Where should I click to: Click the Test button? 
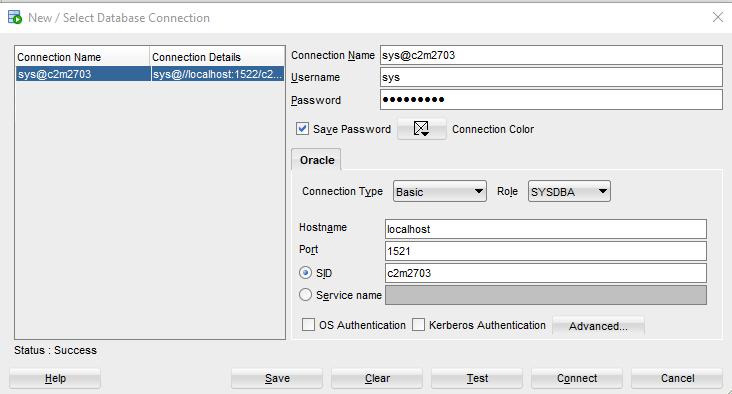tap(477, 378)
